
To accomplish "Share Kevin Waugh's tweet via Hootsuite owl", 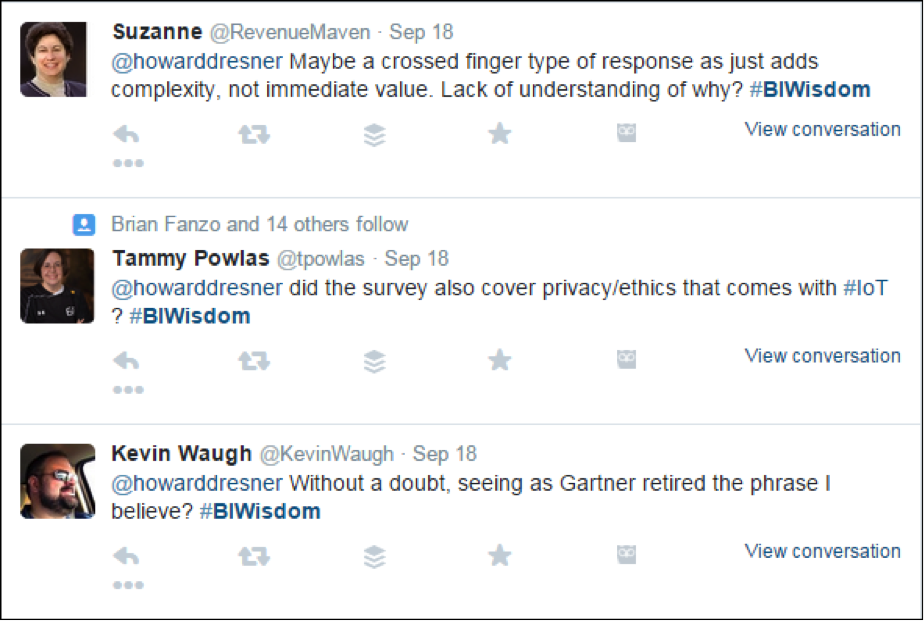I will pyautogui.click(x=626, y=554).
